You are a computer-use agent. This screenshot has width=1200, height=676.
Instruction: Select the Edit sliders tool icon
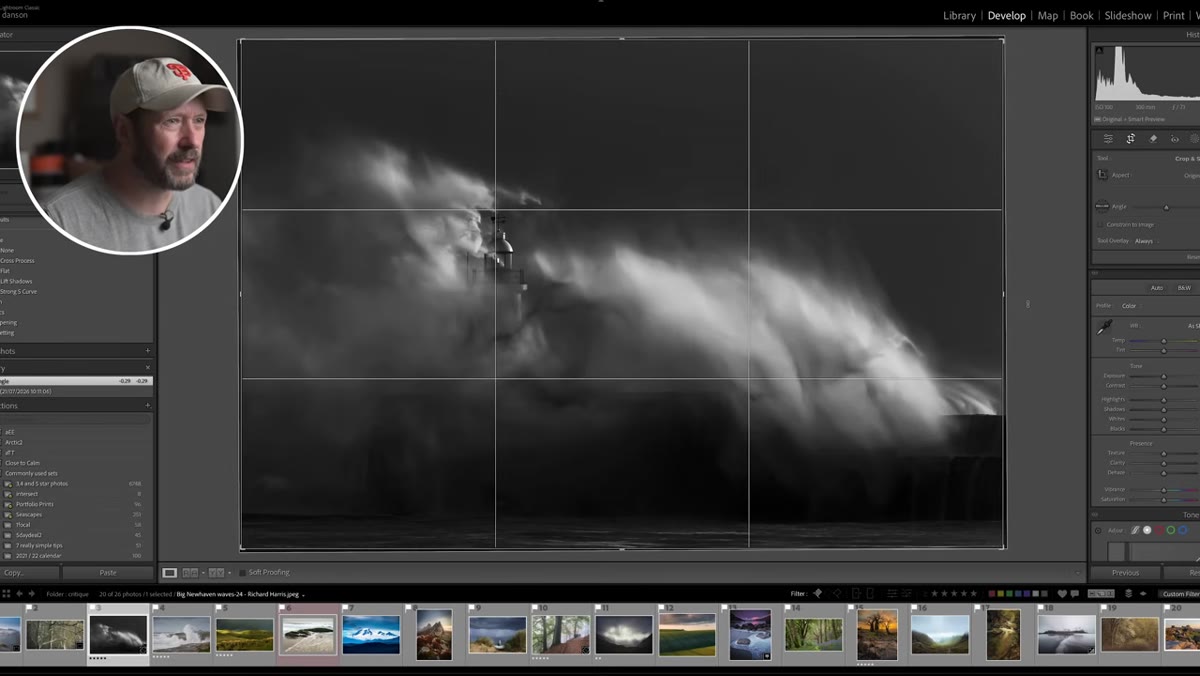click(1108, 139)
